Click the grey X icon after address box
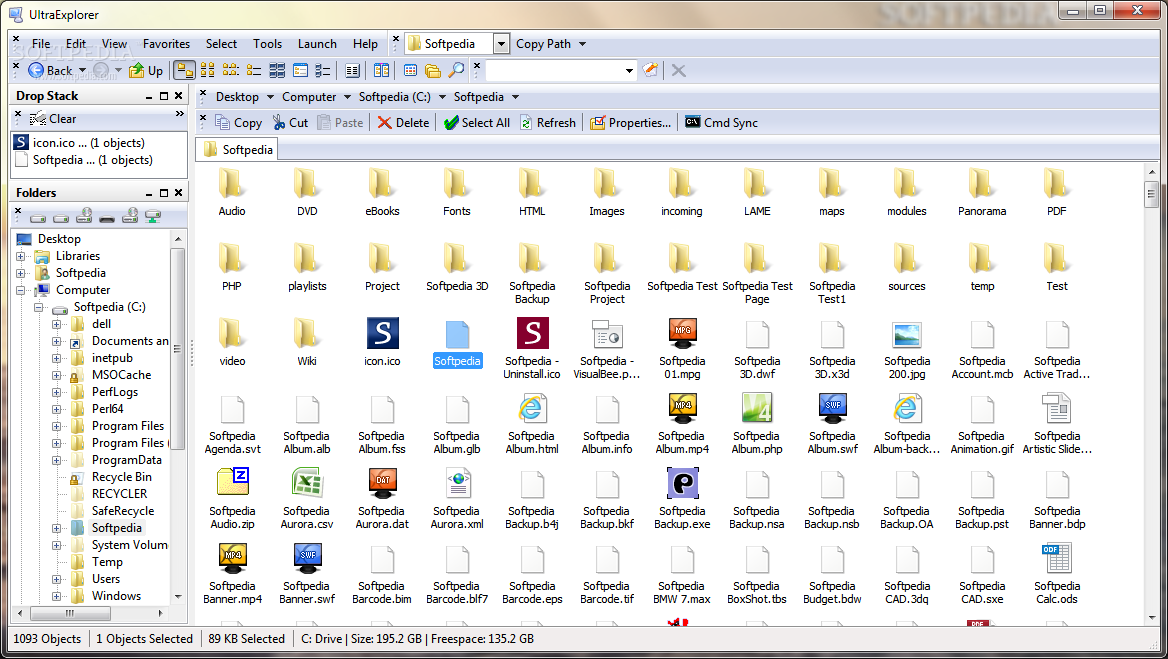Screen dimensions: 1168x659 pyautogui.click(x=679, y=71)
